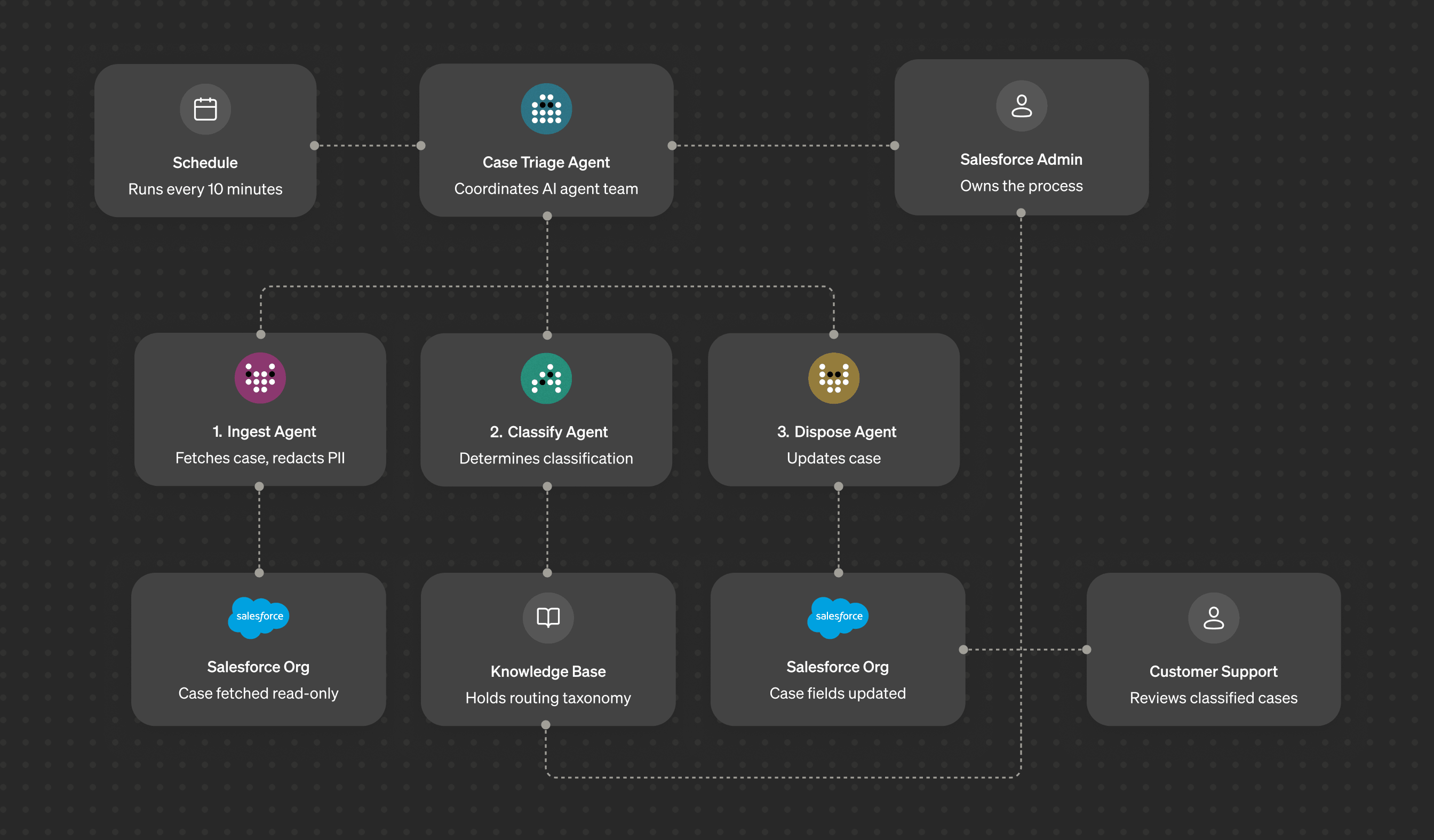Click connector dot on Schedule card's right edge
Screen dimensions: 1434x840
[314, 146]
